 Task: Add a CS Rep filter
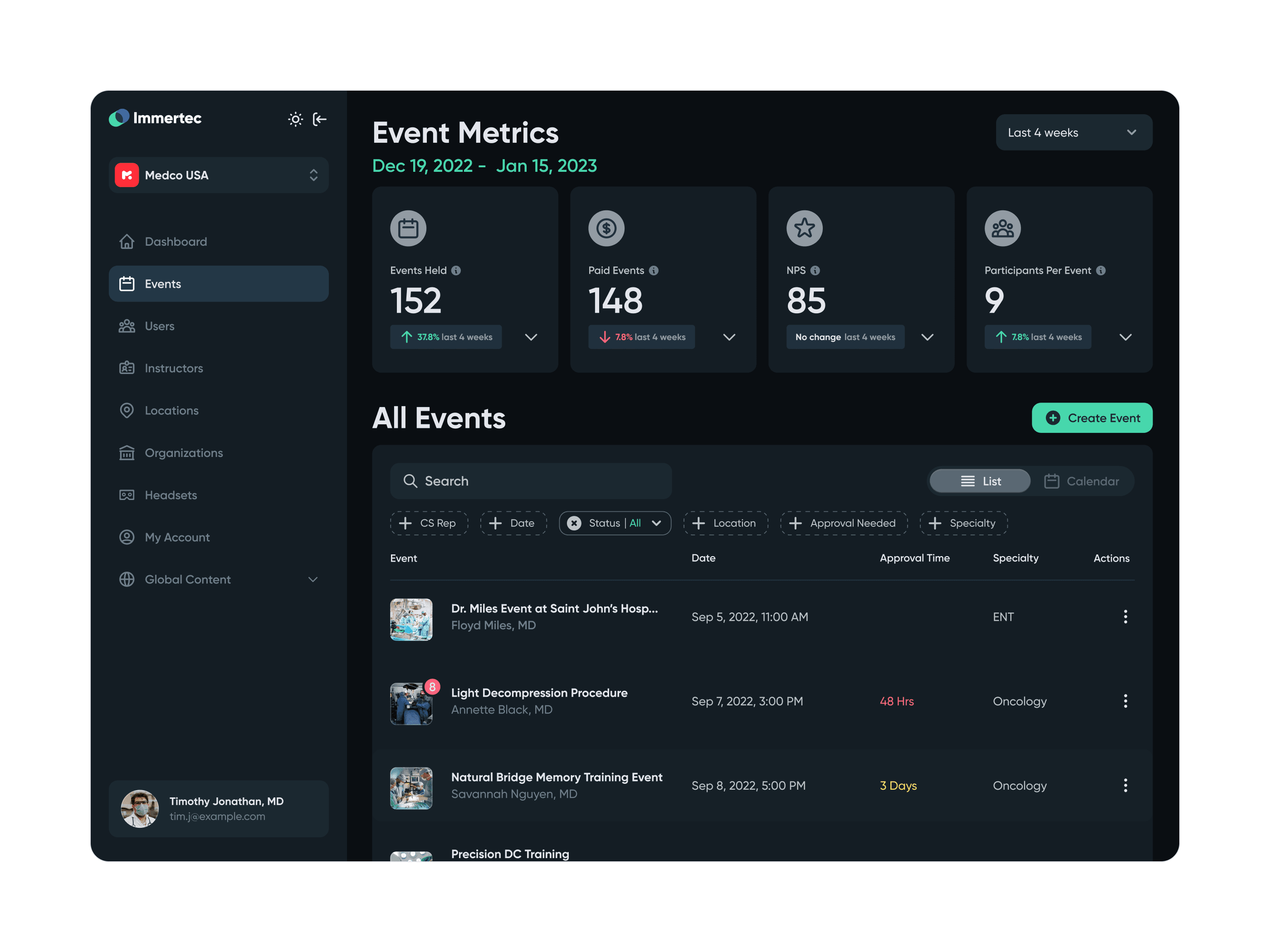coord(429,523)
